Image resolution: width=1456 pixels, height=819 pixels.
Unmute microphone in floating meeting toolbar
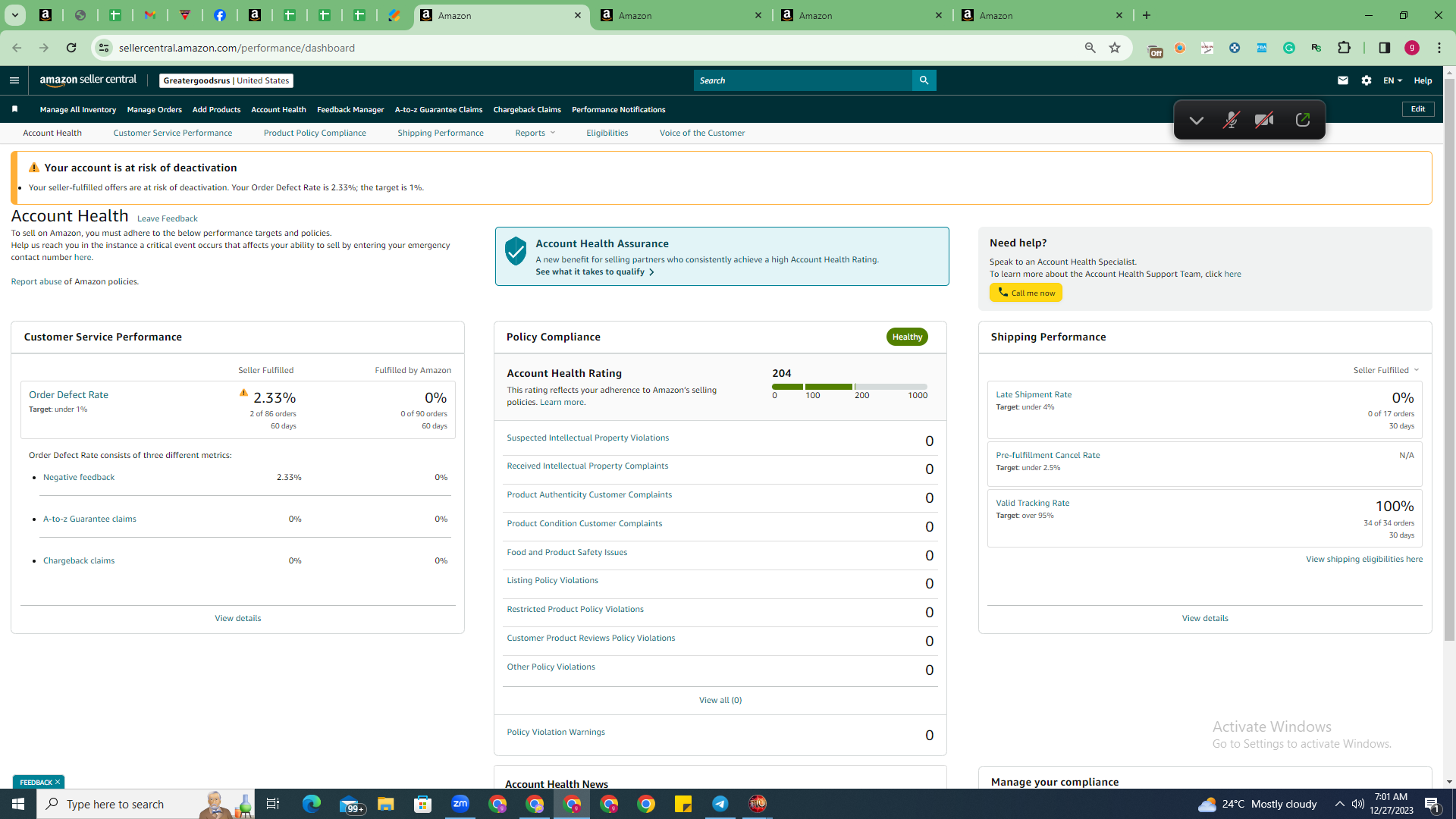tap(1230, 120)
